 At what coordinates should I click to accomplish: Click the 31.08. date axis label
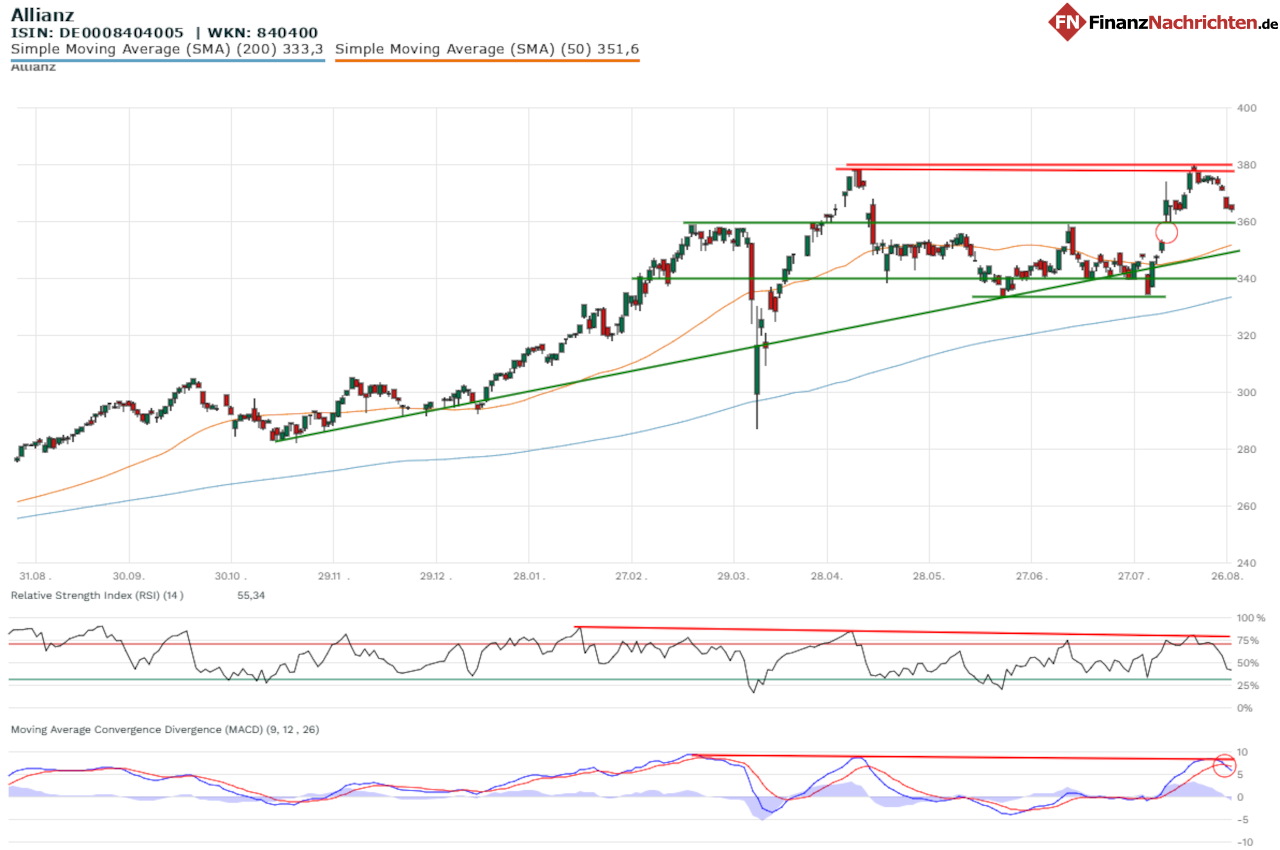pos(35,577)
